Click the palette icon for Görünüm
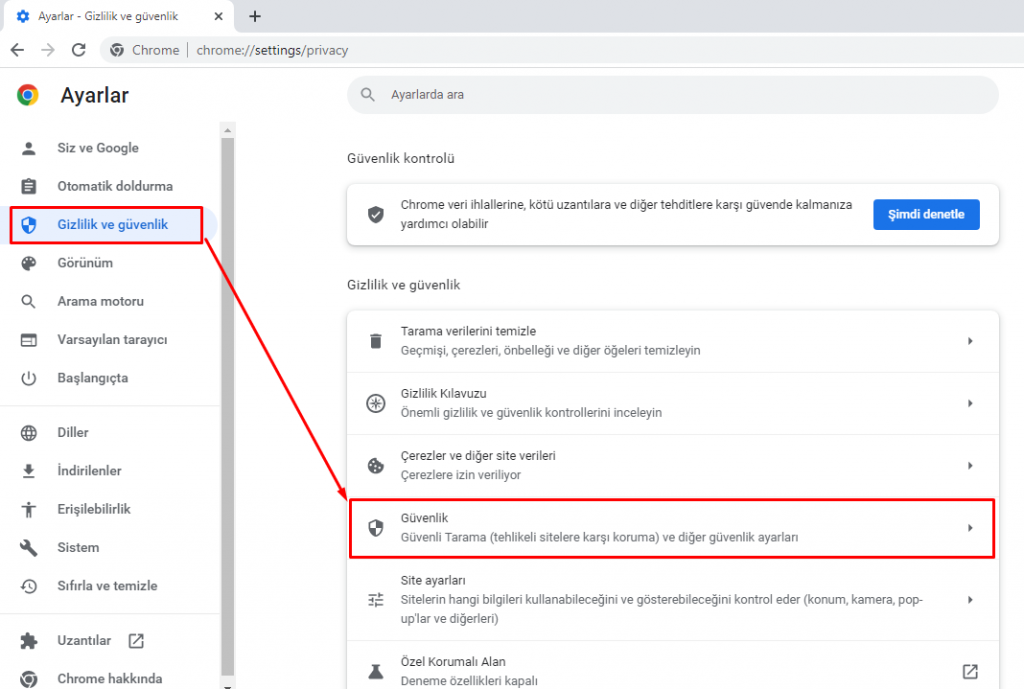 29,263
